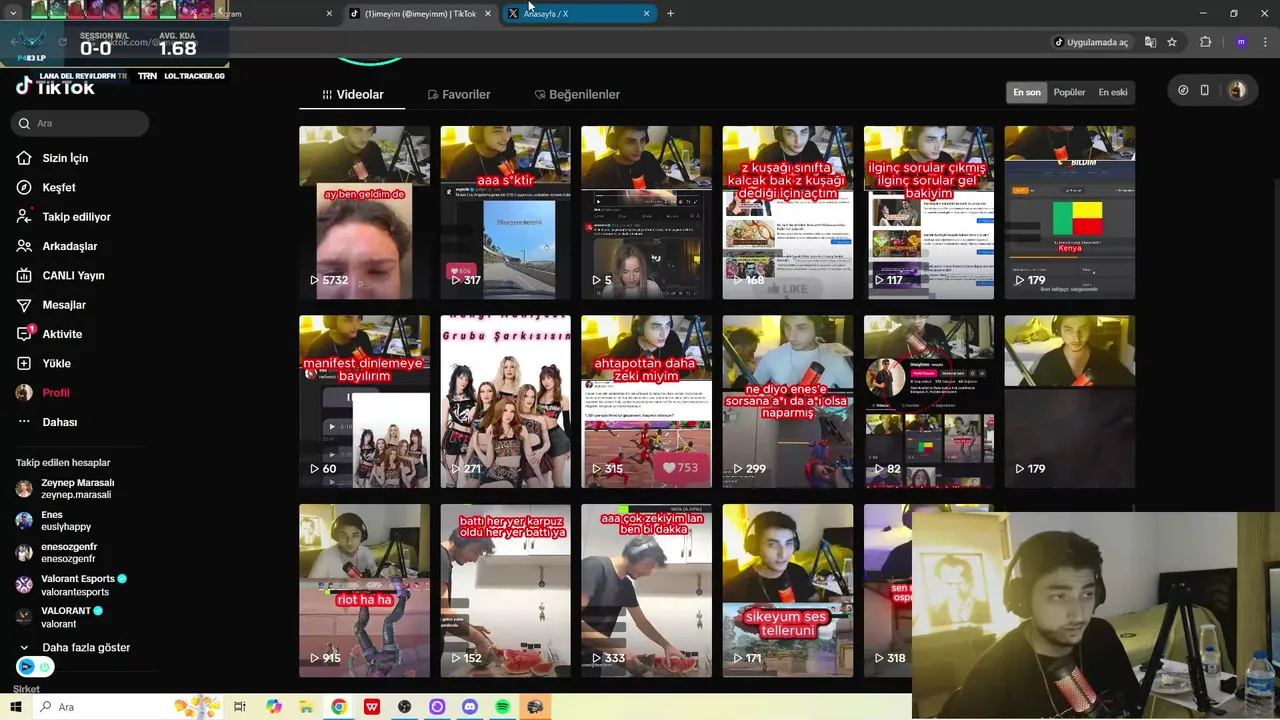
Task: Open the Windows Start menu
Action: coord(16,707)
